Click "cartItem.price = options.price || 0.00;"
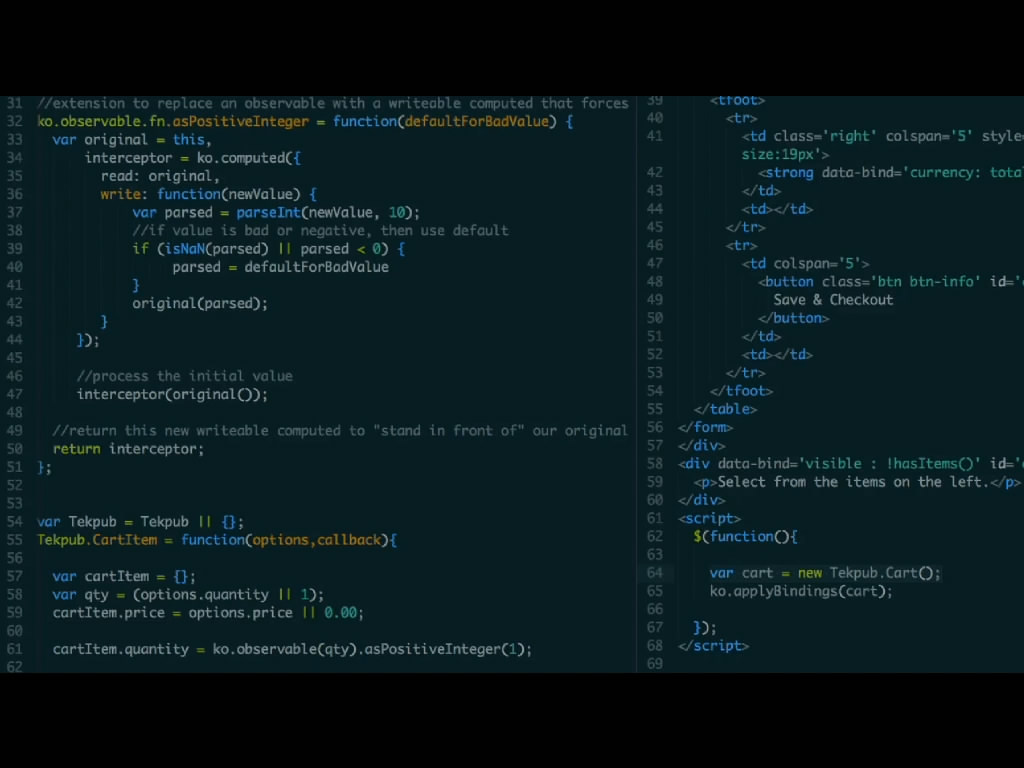1024x768 pixels. pos(208,613)
